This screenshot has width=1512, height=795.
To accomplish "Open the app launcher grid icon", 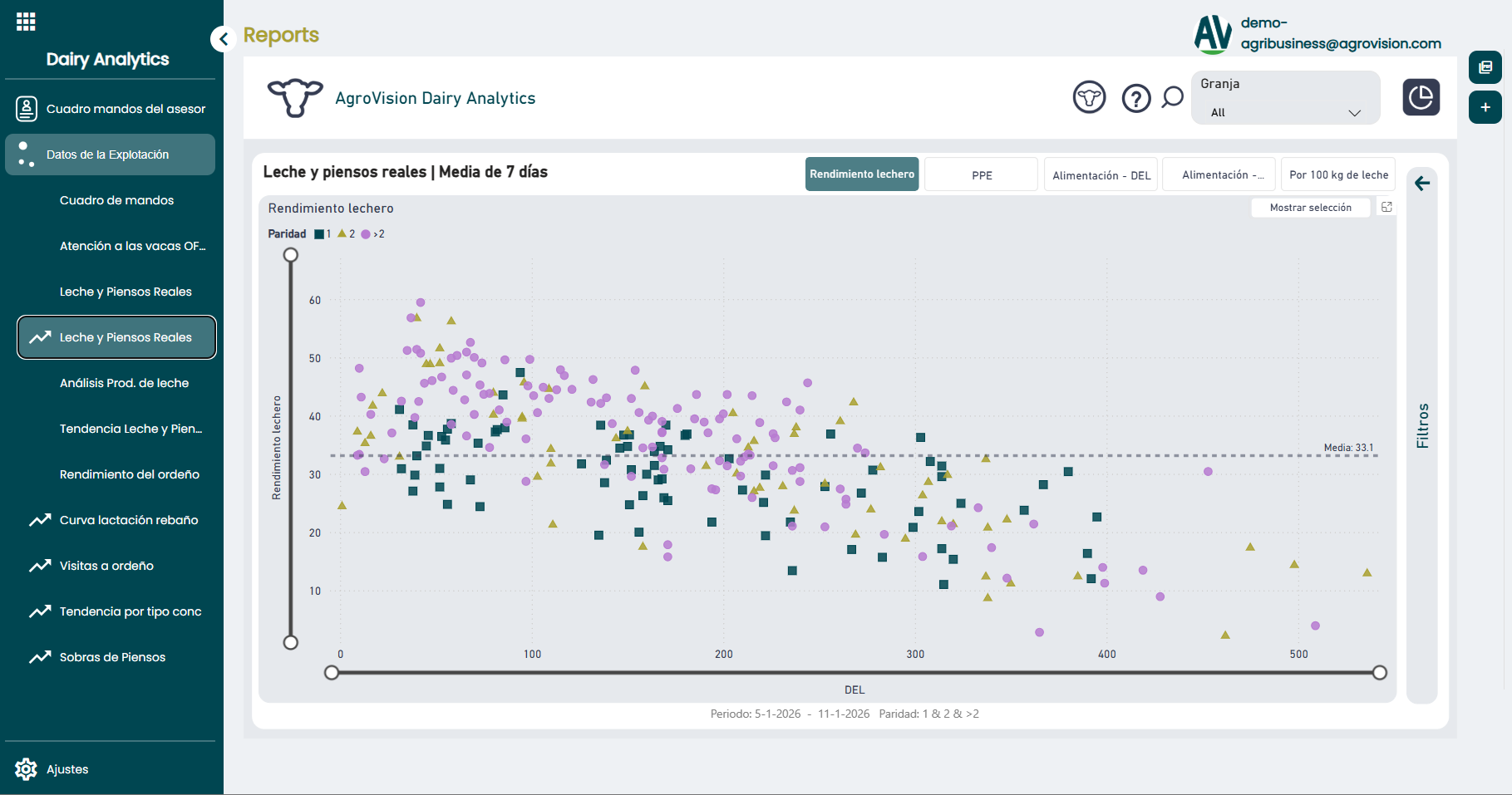I will click(26, 22).
